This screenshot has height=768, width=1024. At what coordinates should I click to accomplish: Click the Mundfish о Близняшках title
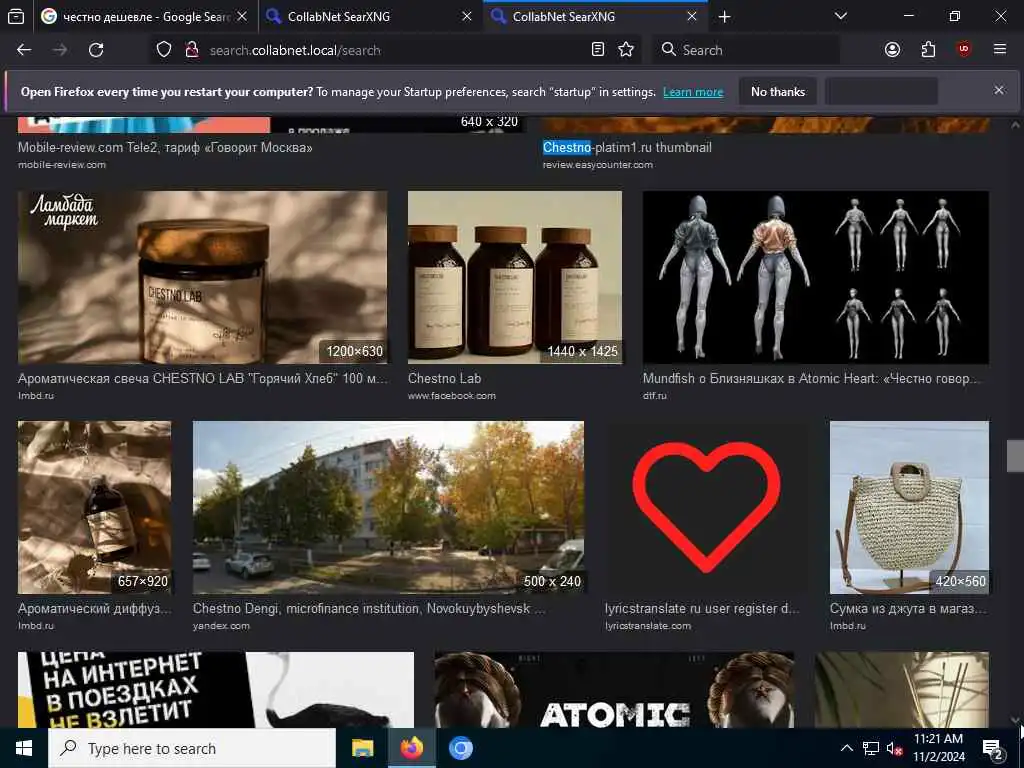point(812,378)
